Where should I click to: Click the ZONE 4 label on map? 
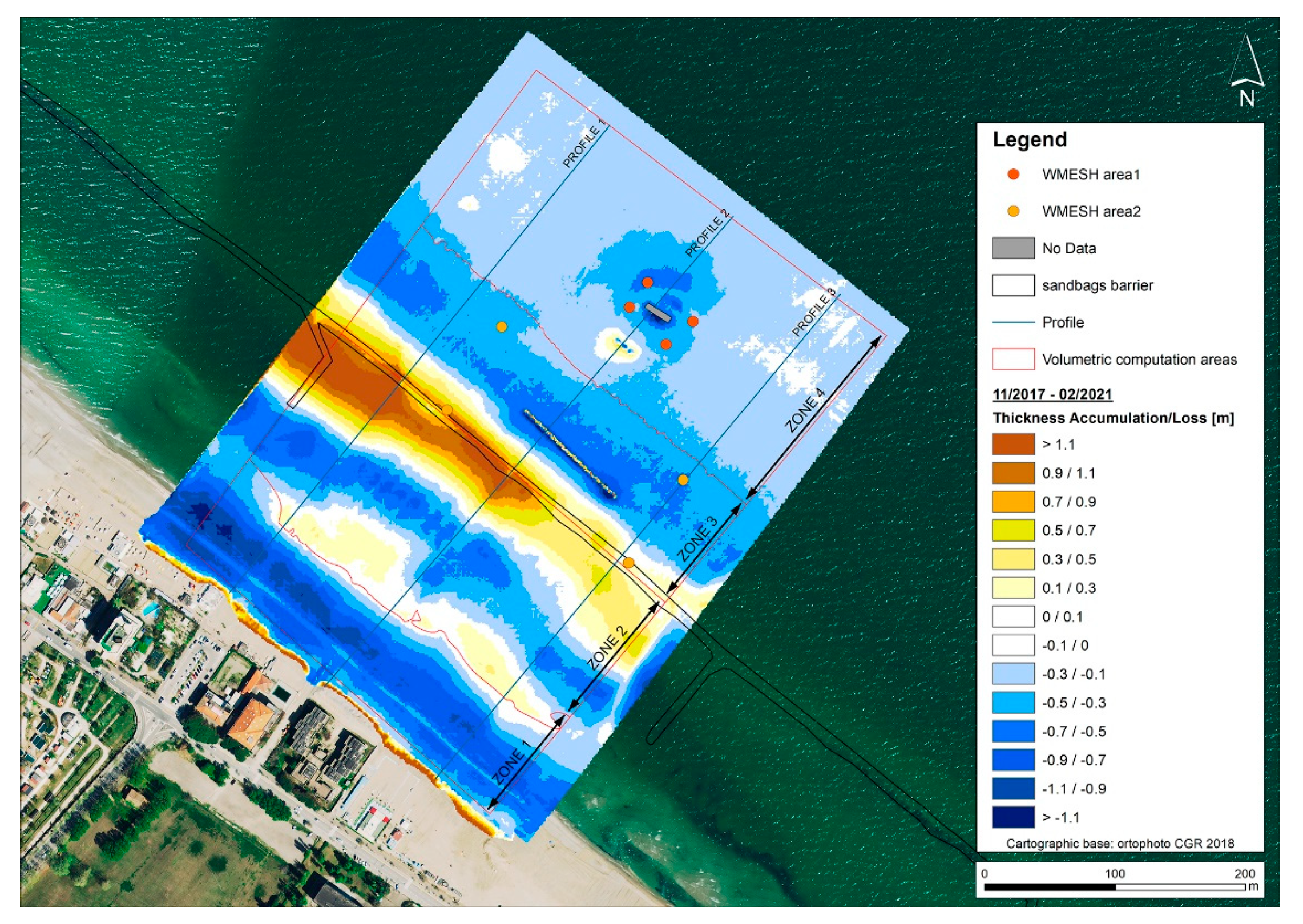(805, 410)
